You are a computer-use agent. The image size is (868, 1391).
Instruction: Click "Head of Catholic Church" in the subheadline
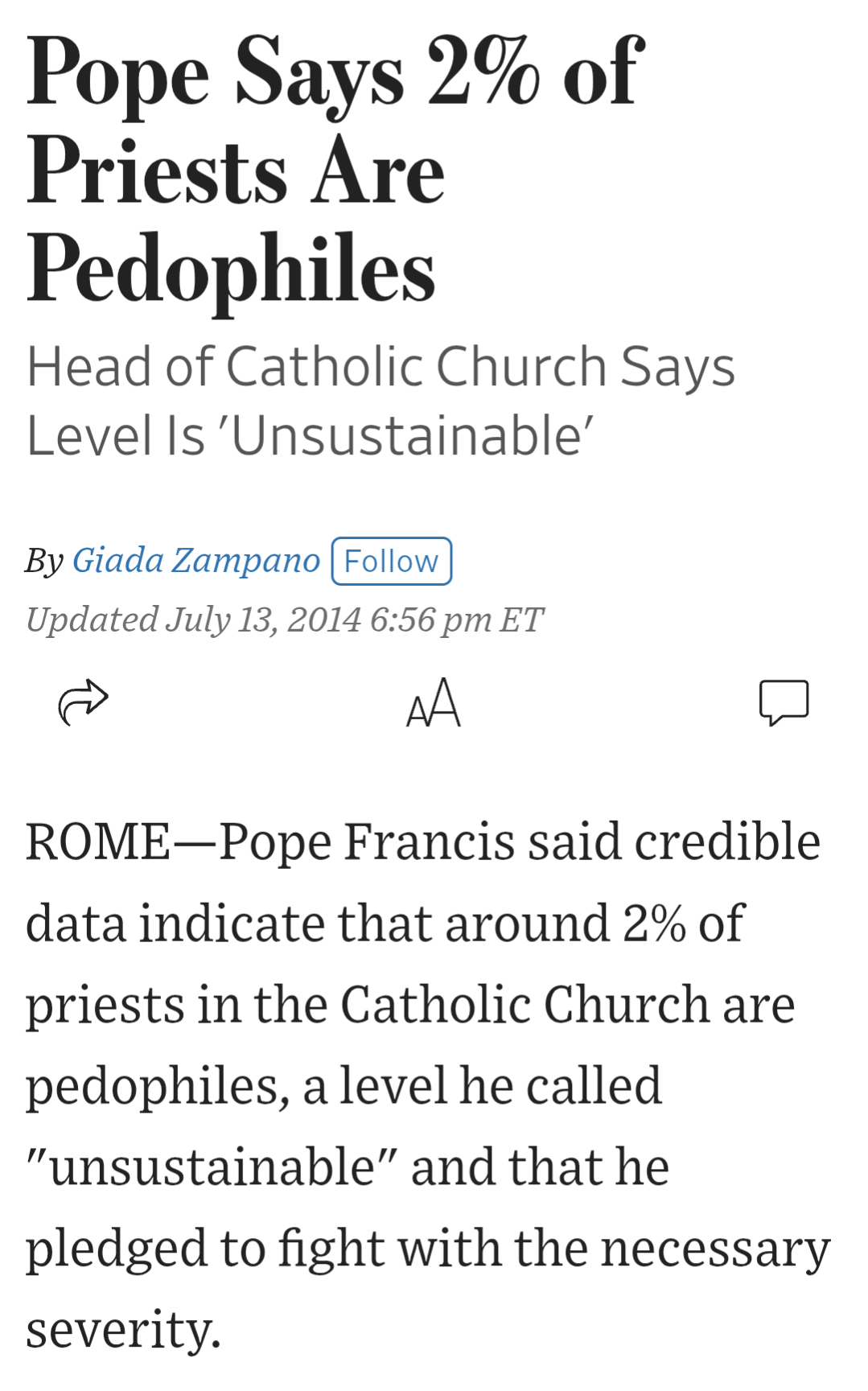[x=316, y=367]
